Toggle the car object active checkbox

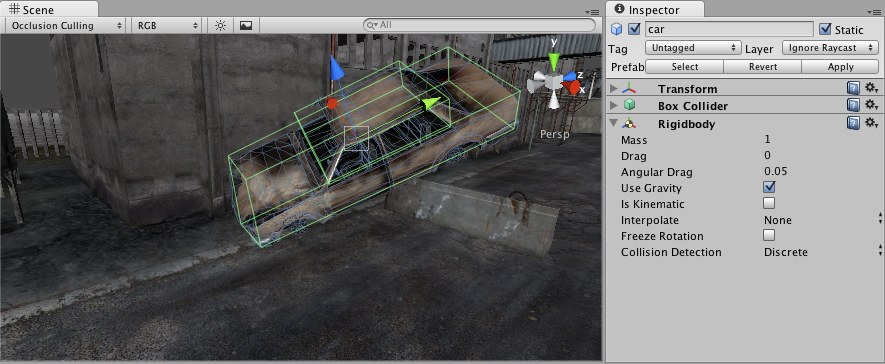click(634, 29)
